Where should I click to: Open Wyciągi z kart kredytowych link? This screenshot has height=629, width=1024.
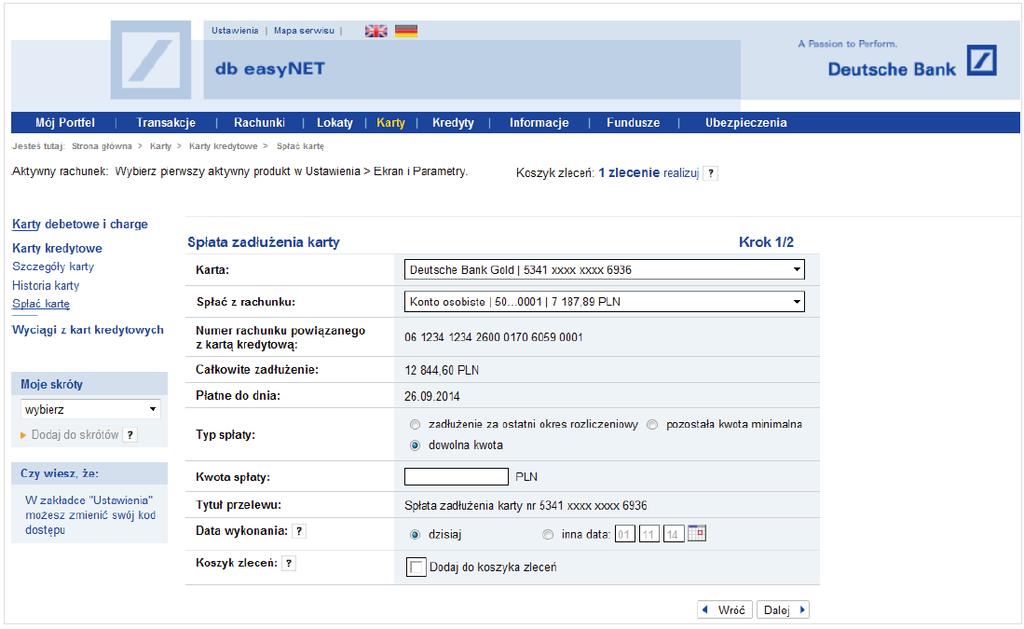88,330
